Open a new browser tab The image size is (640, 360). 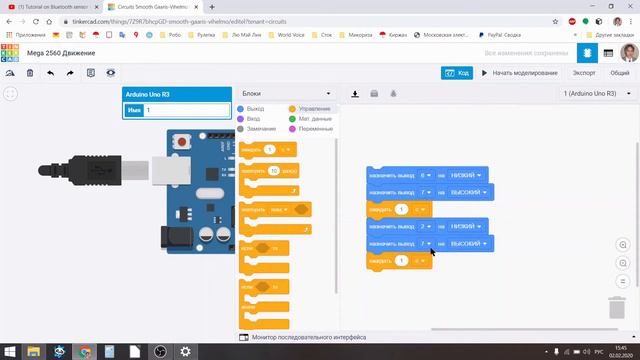[x=212, y=7]
